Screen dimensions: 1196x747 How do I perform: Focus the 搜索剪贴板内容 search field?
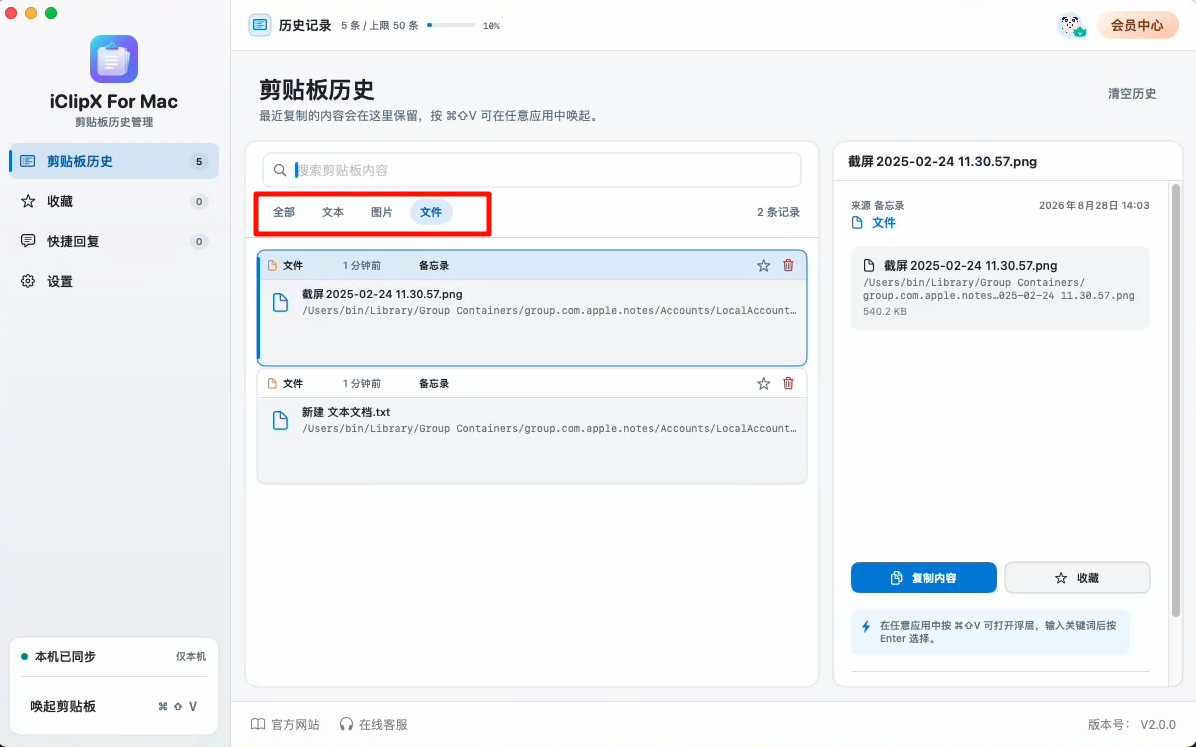point(532,170)
